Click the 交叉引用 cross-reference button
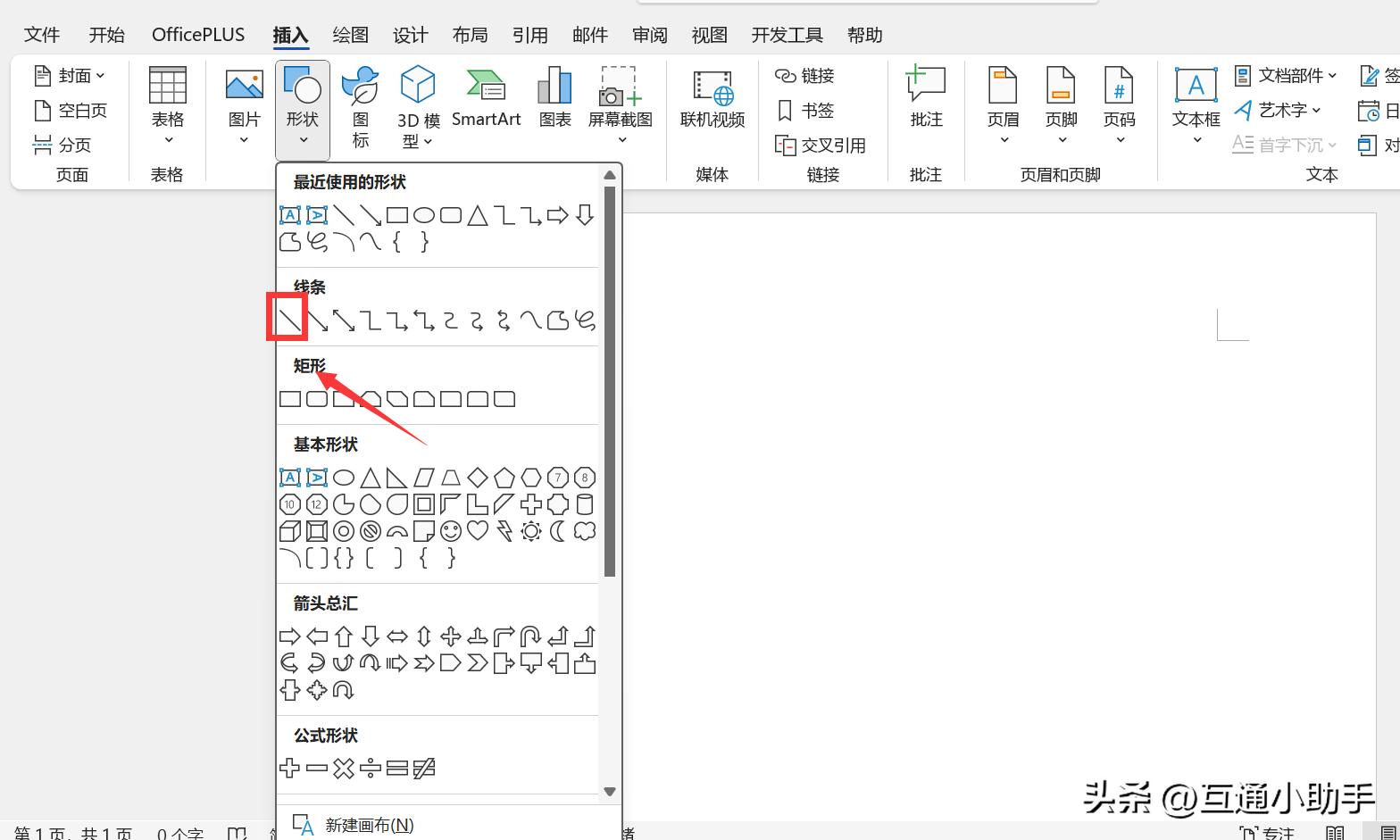Screen dimensions: 1400x840 tap(821, 146)
